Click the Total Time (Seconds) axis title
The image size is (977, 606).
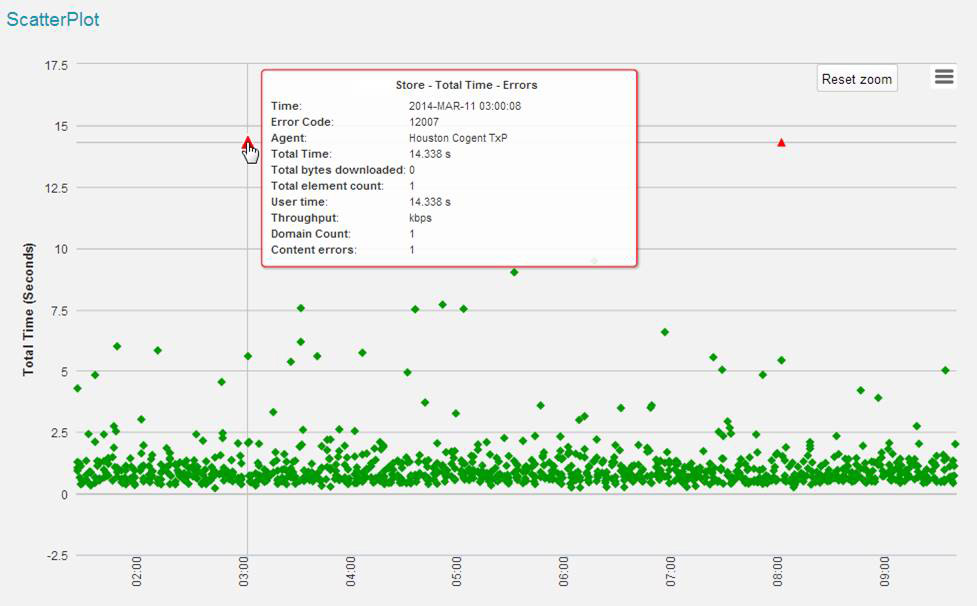(29, 308)
